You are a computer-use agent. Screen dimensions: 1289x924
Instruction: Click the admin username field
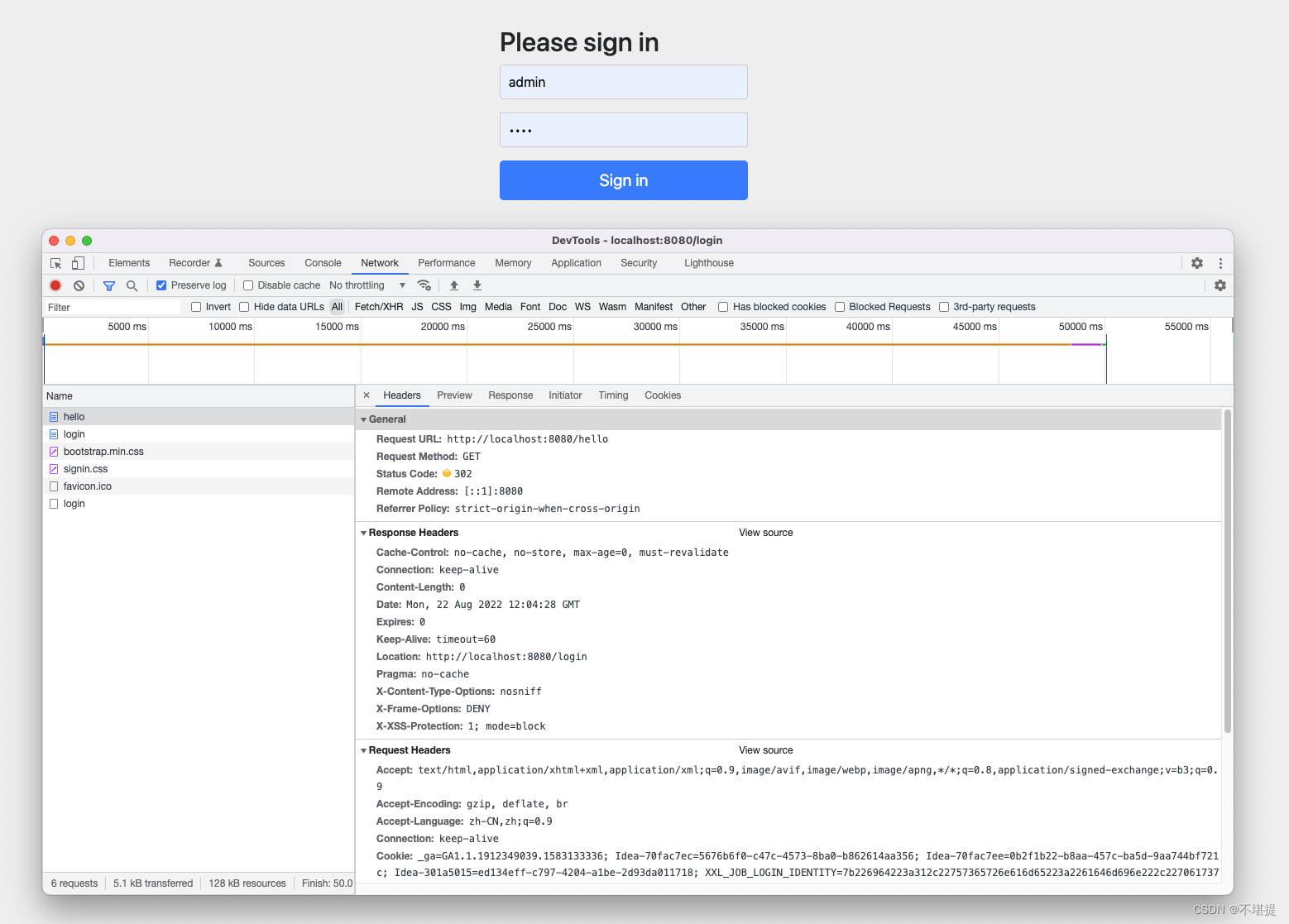[x=624, y=82]
